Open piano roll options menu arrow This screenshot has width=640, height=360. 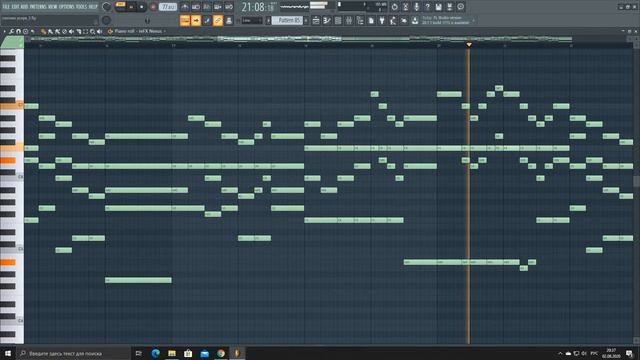(4, 31)
